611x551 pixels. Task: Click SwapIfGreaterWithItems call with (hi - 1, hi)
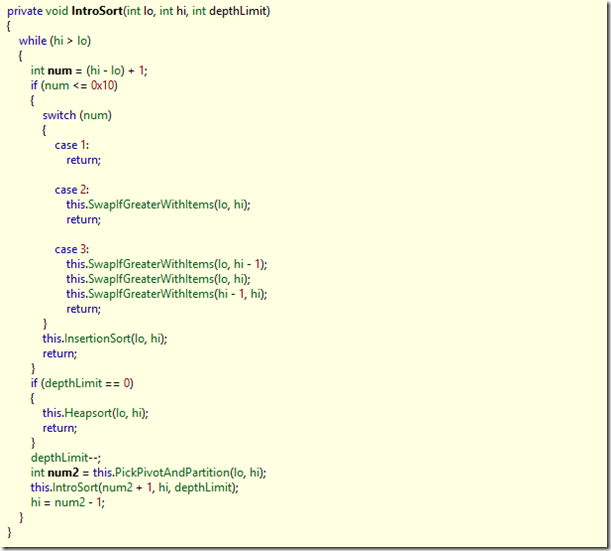[x=150, y=294]
